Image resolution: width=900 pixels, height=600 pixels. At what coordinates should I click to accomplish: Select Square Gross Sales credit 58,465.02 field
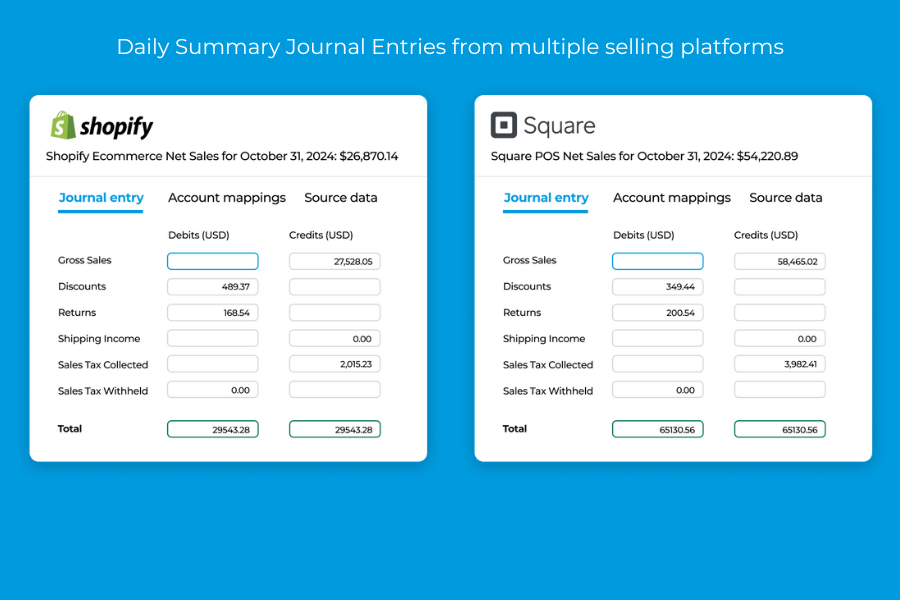tap(780, 261)
